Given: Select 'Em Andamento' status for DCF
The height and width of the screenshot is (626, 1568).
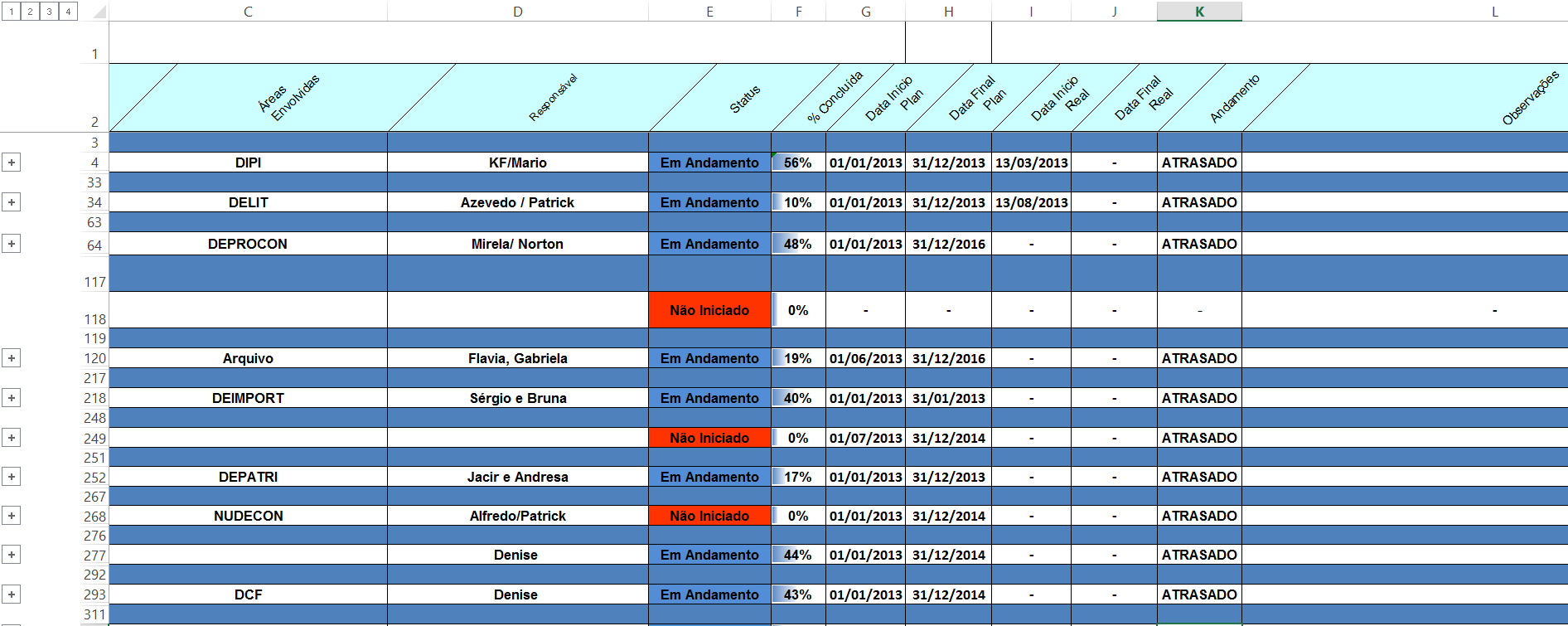Looking at the screenshot, I should 709,594.
